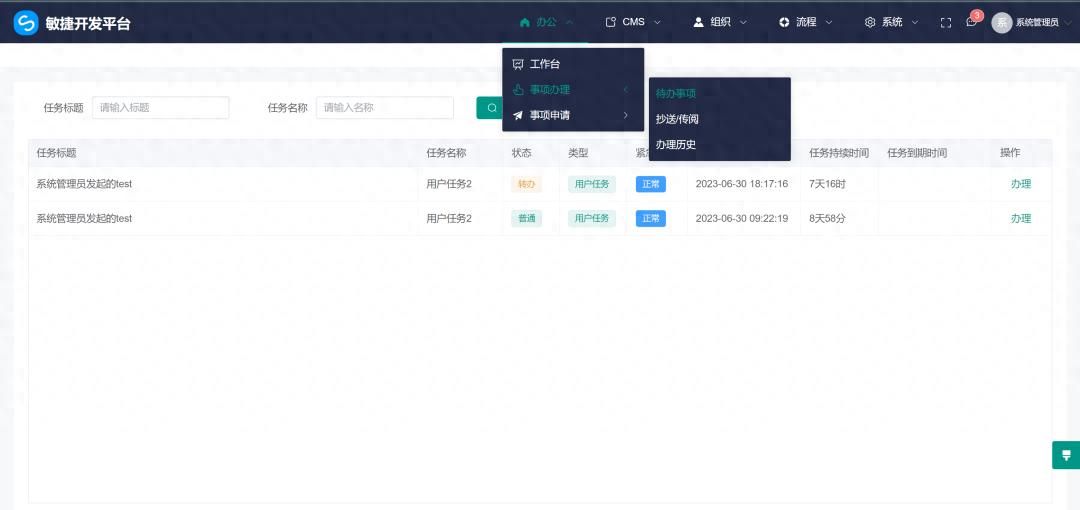The height and width of the screenshot is (510, 1080).
Task: Click the gear icon beside 系统
Action: click(870, 22)
